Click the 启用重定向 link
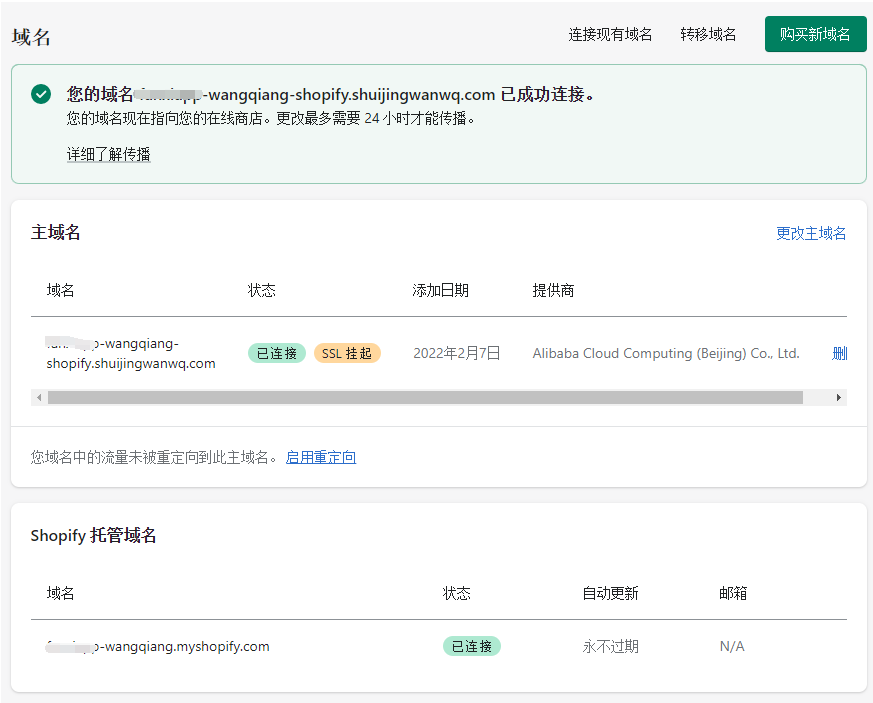The width and height of the screenshot is (873, 703). click(x=321, y=457)
